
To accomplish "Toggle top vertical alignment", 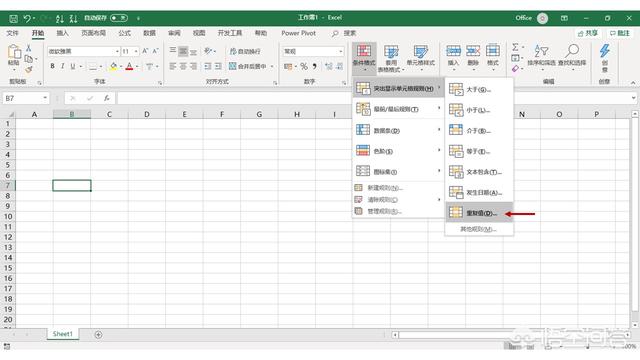I will (x=173, y=51).
